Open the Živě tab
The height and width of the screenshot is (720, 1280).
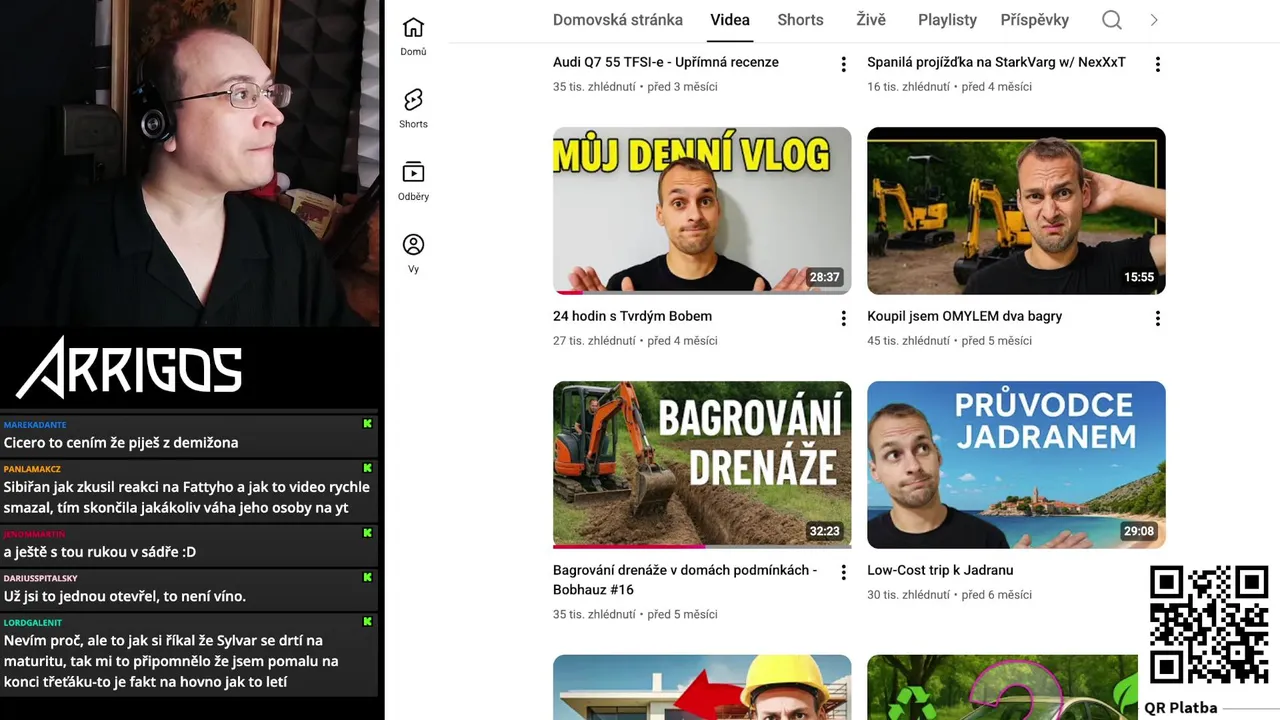871,20
